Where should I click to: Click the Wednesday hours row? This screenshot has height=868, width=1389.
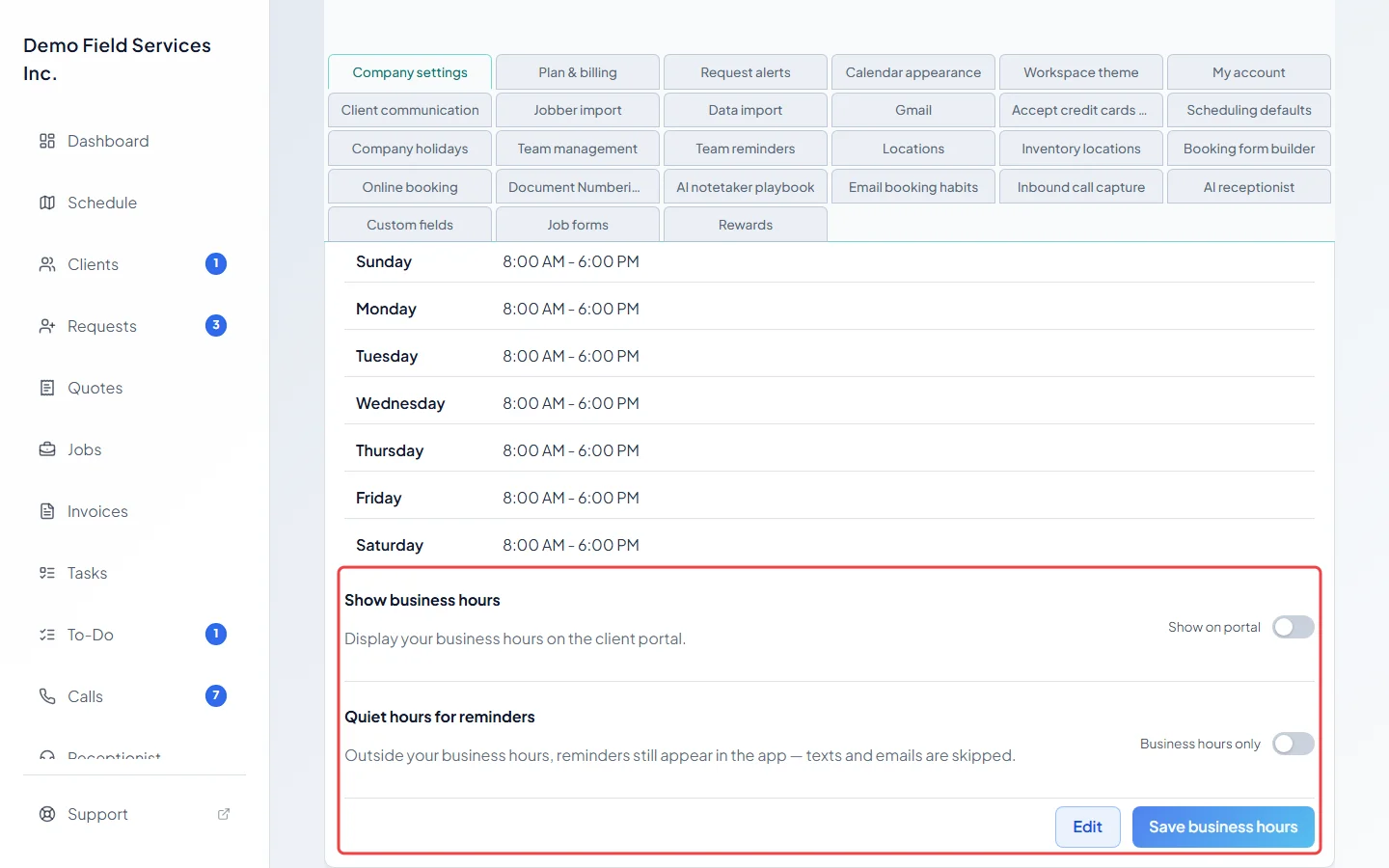(x=830, y=403)
